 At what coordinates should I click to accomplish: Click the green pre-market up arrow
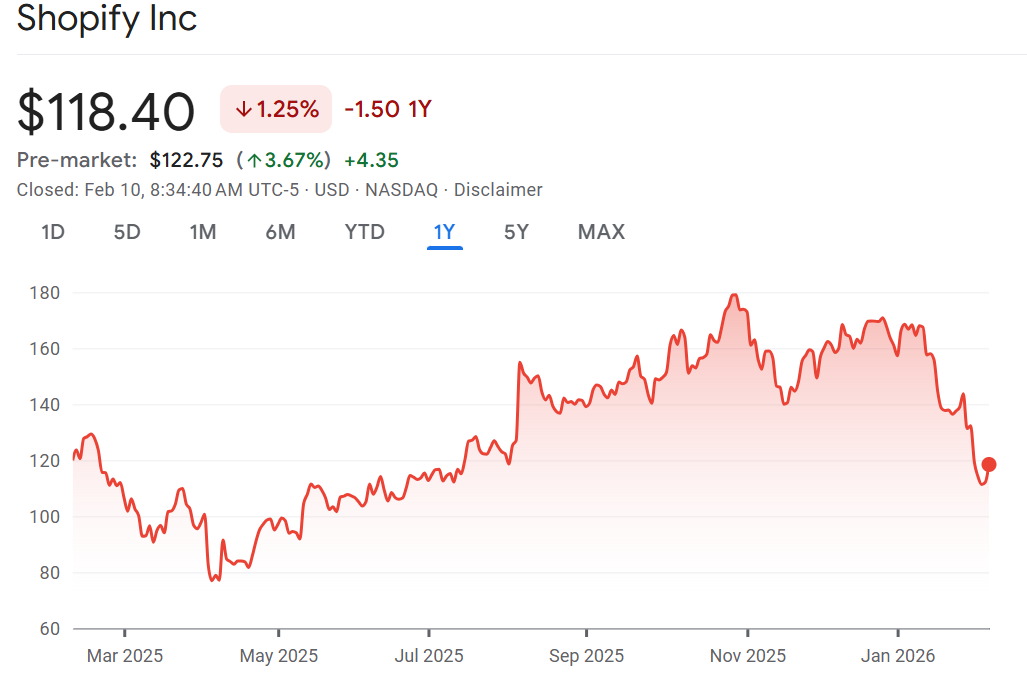point(254,160)
